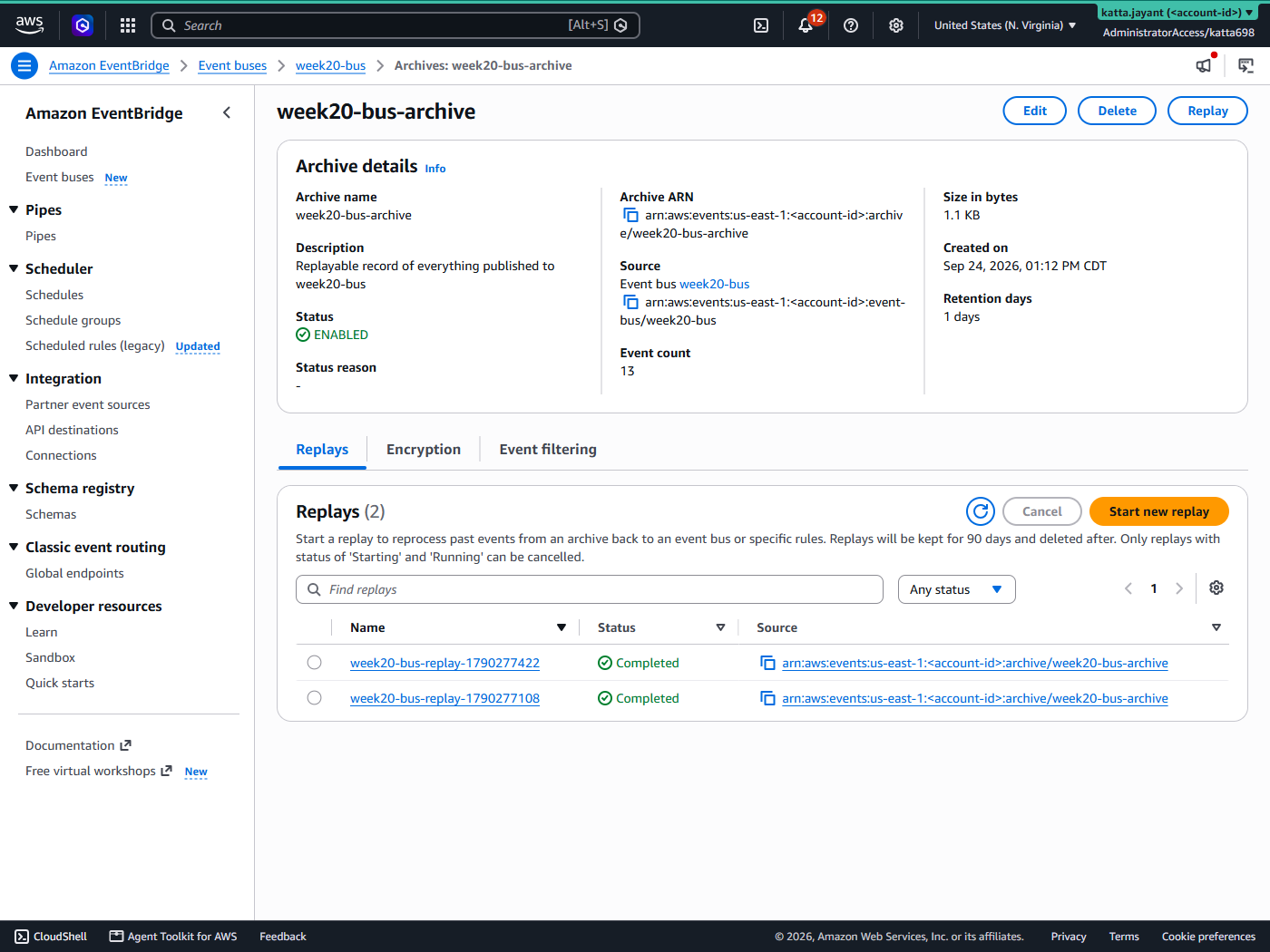The height and width of the screenshot is (952, 1270).
Task: Open the week20-bus source link in details
Action: pos(714,284)
